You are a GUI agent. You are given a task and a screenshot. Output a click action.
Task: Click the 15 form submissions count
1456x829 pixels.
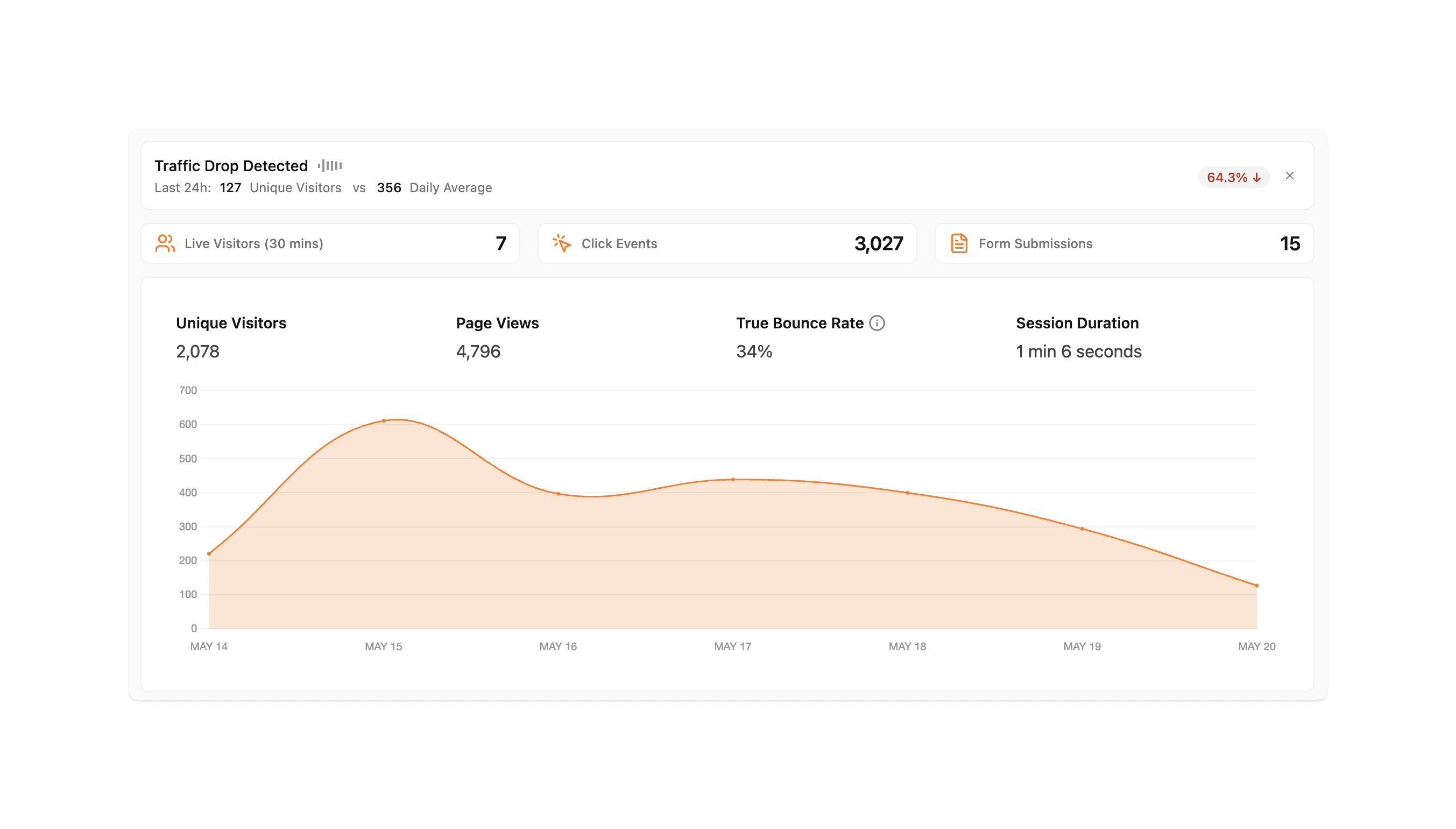click(1290, 244)
